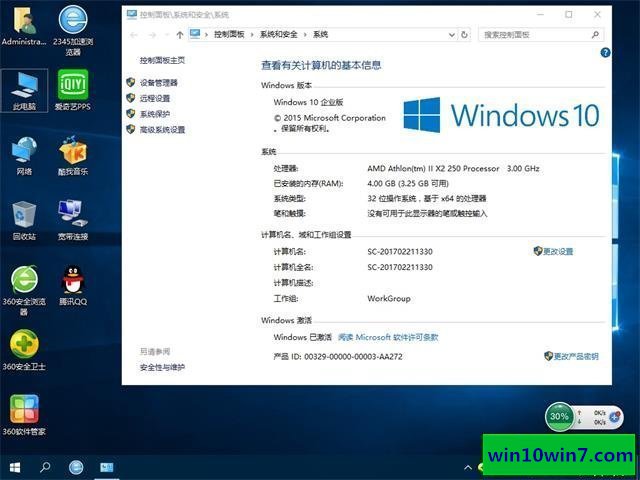
Task: Click the taskbar search magnifier icon
Action: 45,467
